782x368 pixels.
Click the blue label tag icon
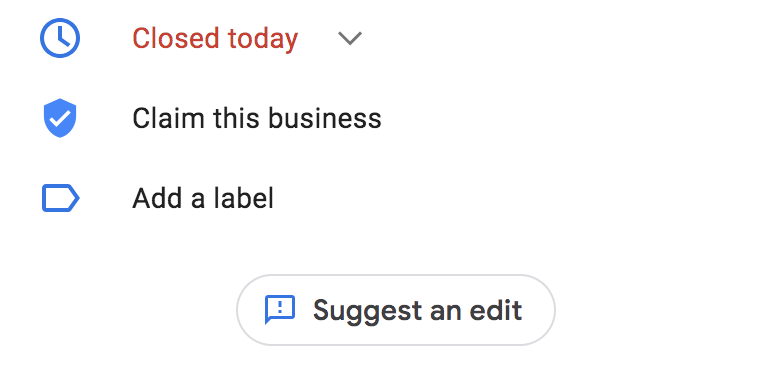(60, 198)
